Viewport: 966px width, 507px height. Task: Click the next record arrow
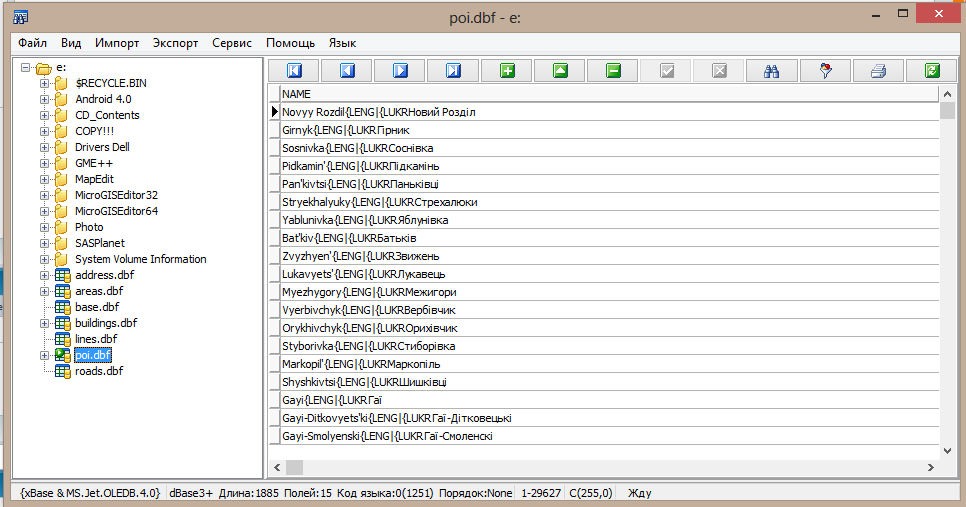(x=400, y=70)
